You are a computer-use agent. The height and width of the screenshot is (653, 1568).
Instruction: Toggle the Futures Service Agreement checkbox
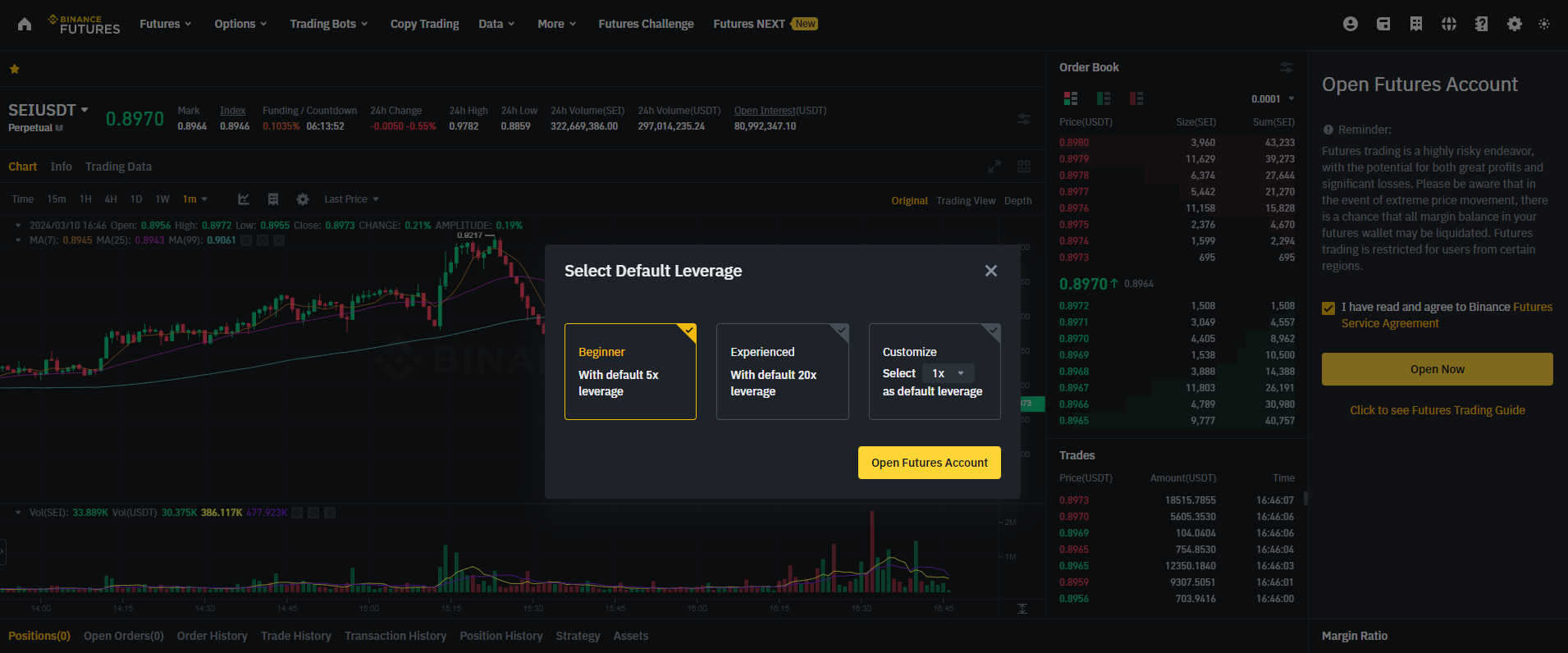(x=1328, y=308)
